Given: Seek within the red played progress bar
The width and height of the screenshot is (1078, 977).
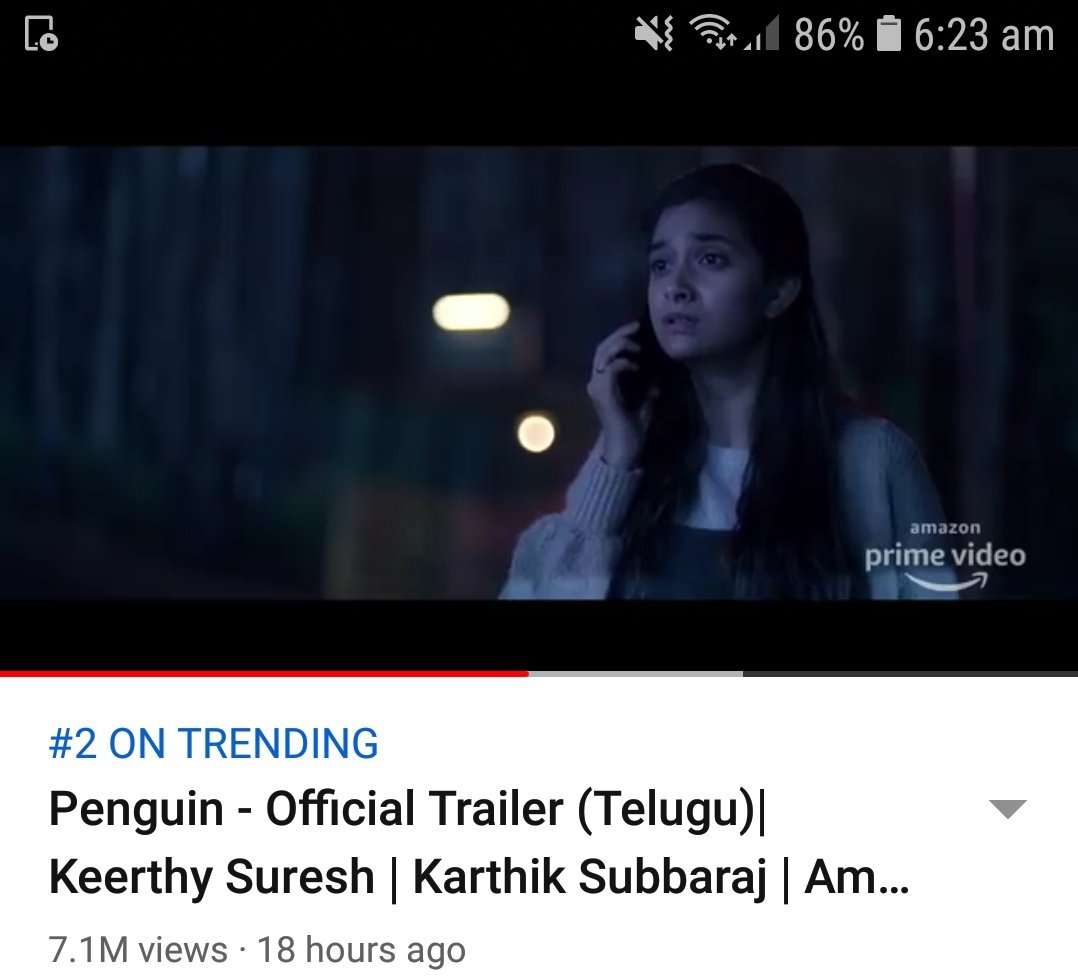Looking at the screenshot, I should [x=264, y=674].
